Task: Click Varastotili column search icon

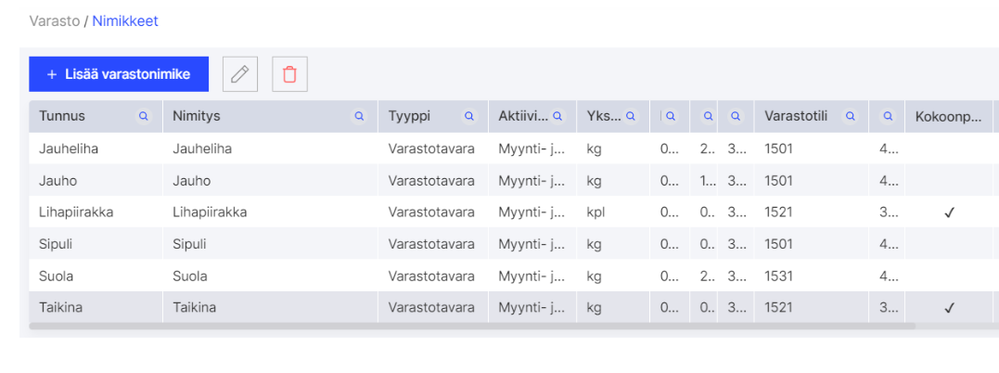Action: click(x=850, y=116)
